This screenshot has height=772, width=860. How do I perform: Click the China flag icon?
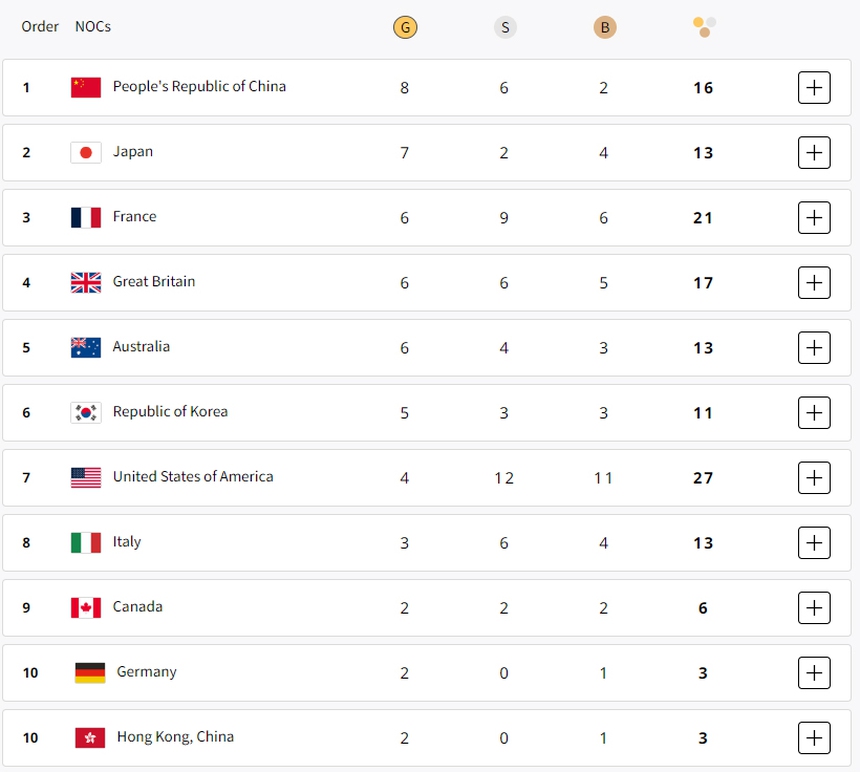[86, 87]
